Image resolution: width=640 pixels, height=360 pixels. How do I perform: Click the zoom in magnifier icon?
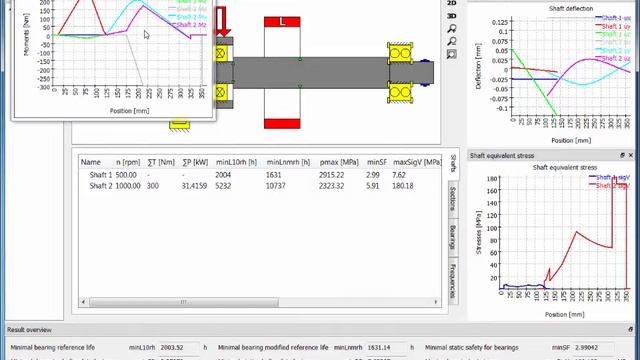coord(451,29)
